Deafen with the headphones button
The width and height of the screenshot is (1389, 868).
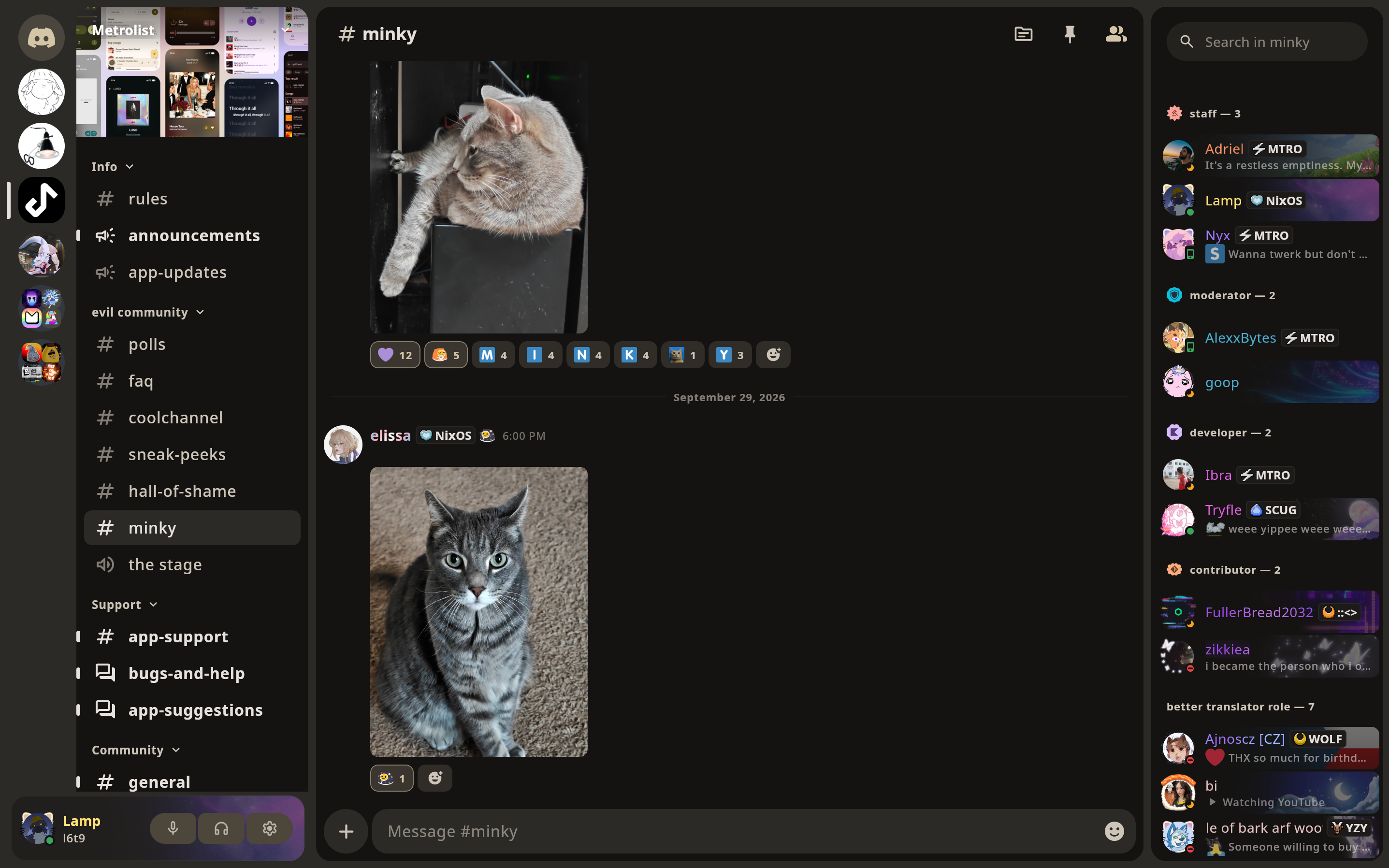pyautogui.click(x=221, y=828)
